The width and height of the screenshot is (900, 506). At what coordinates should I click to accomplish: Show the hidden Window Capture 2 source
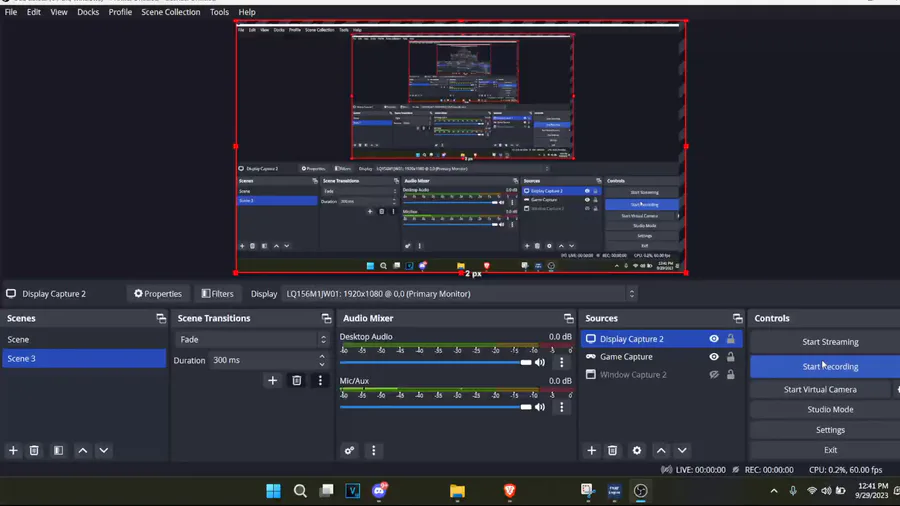[714, 375]
